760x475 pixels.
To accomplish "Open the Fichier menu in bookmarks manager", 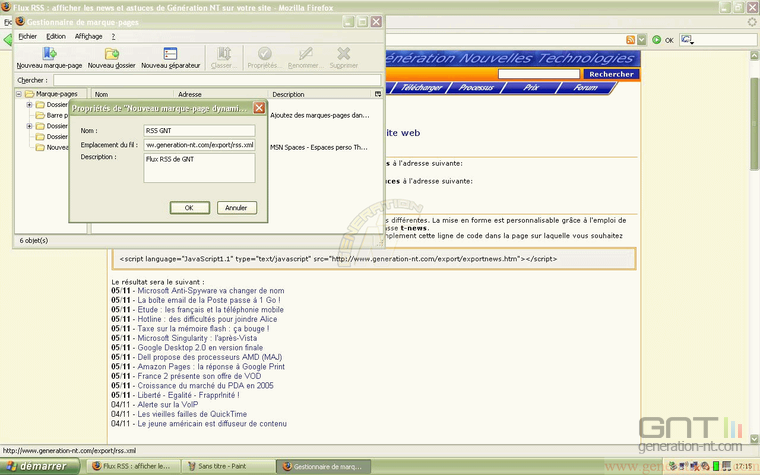I will pos(28,36).
